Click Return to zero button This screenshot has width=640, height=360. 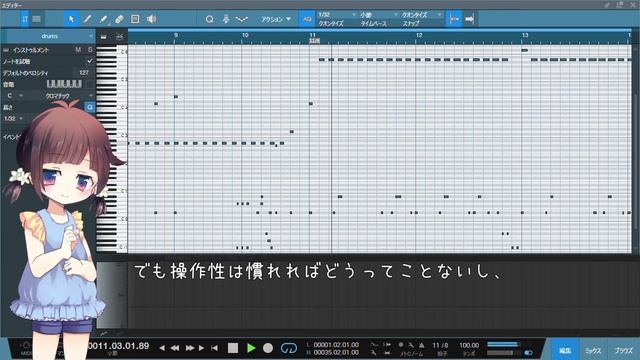click(214, 348)
